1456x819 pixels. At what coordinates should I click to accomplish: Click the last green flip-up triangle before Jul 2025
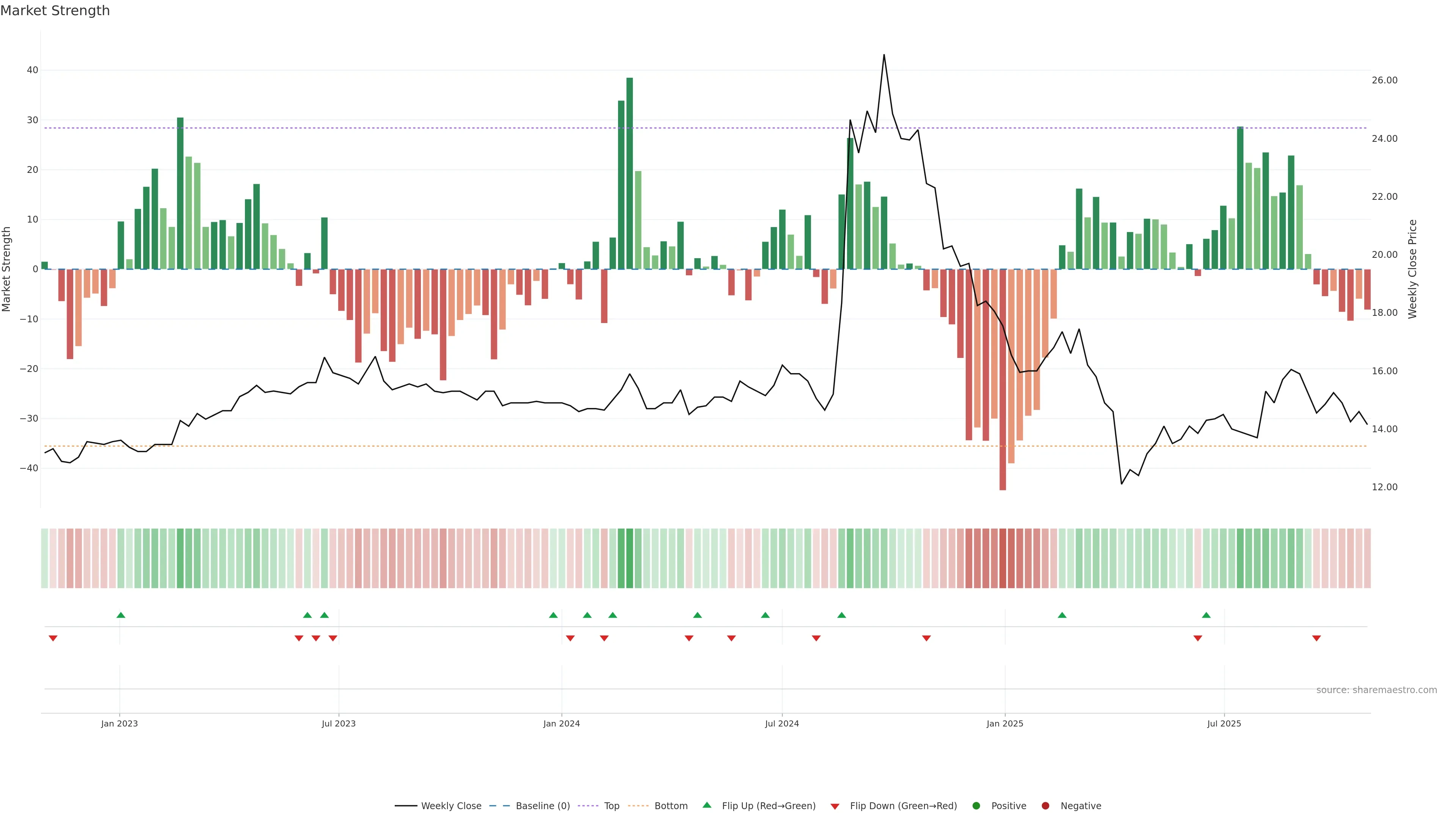pos(1206,615)
